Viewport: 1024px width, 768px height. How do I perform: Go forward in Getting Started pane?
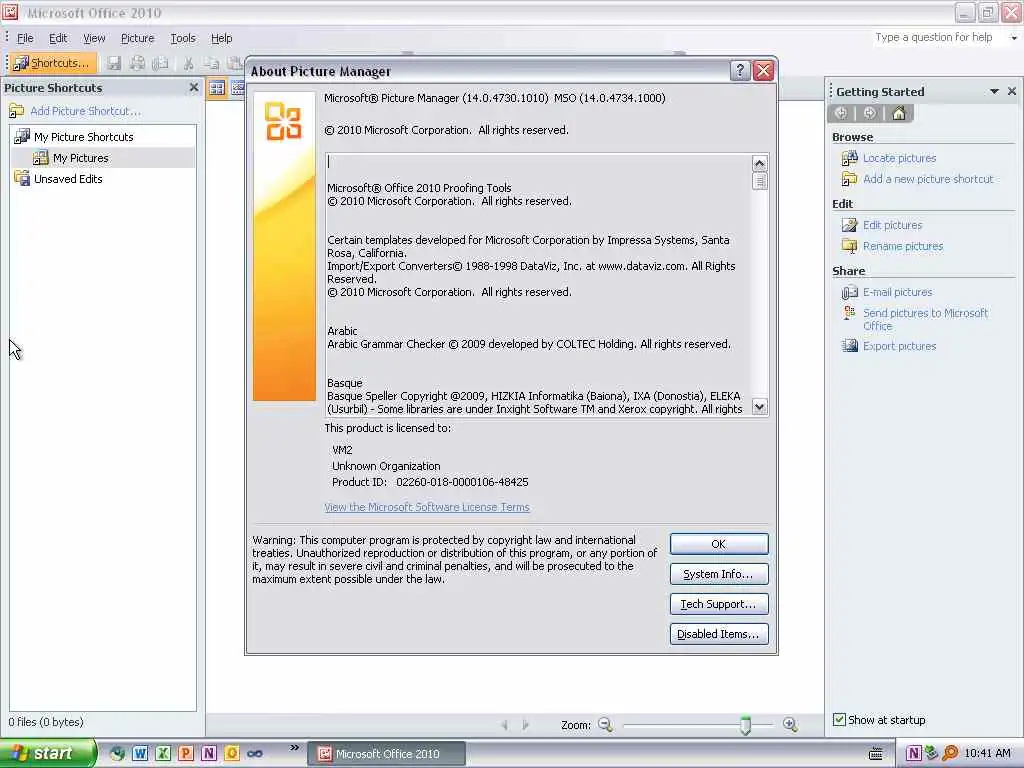(x=869, y=113)
